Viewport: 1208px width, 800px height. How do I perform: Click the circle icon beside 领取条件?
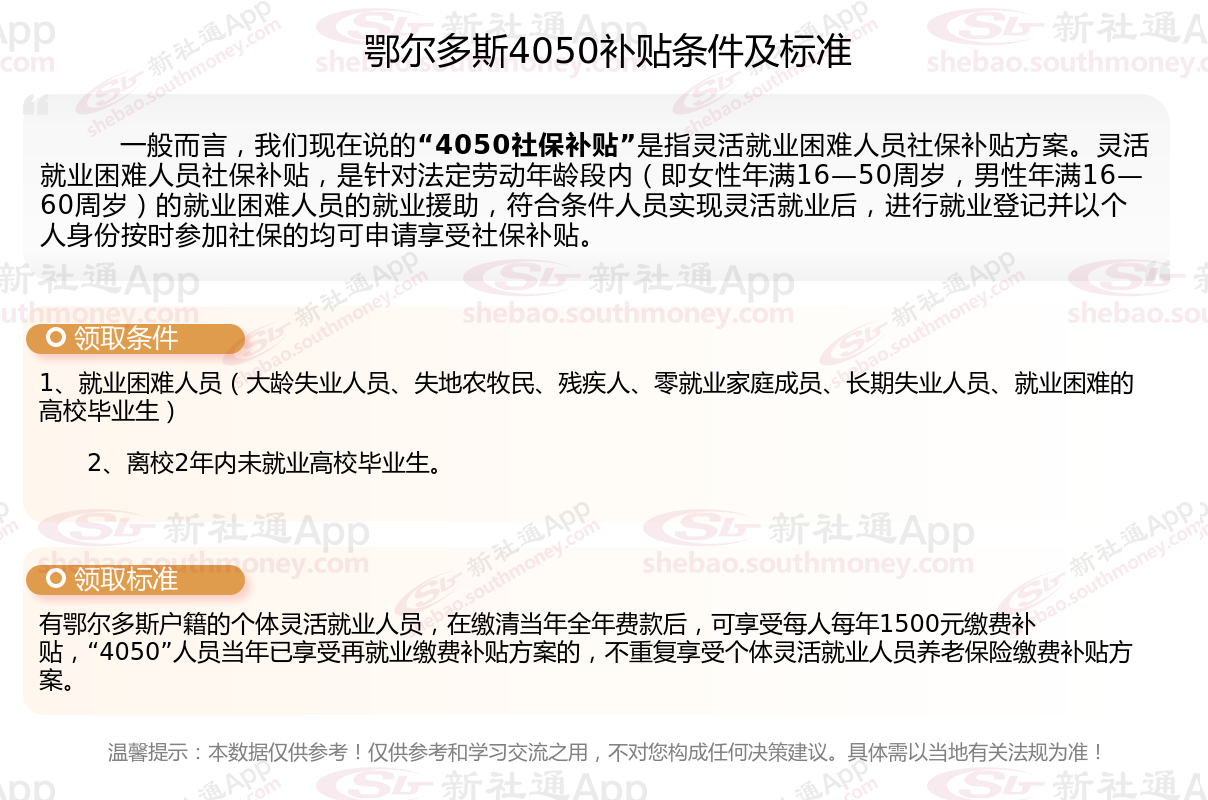(x=57, y=339)
